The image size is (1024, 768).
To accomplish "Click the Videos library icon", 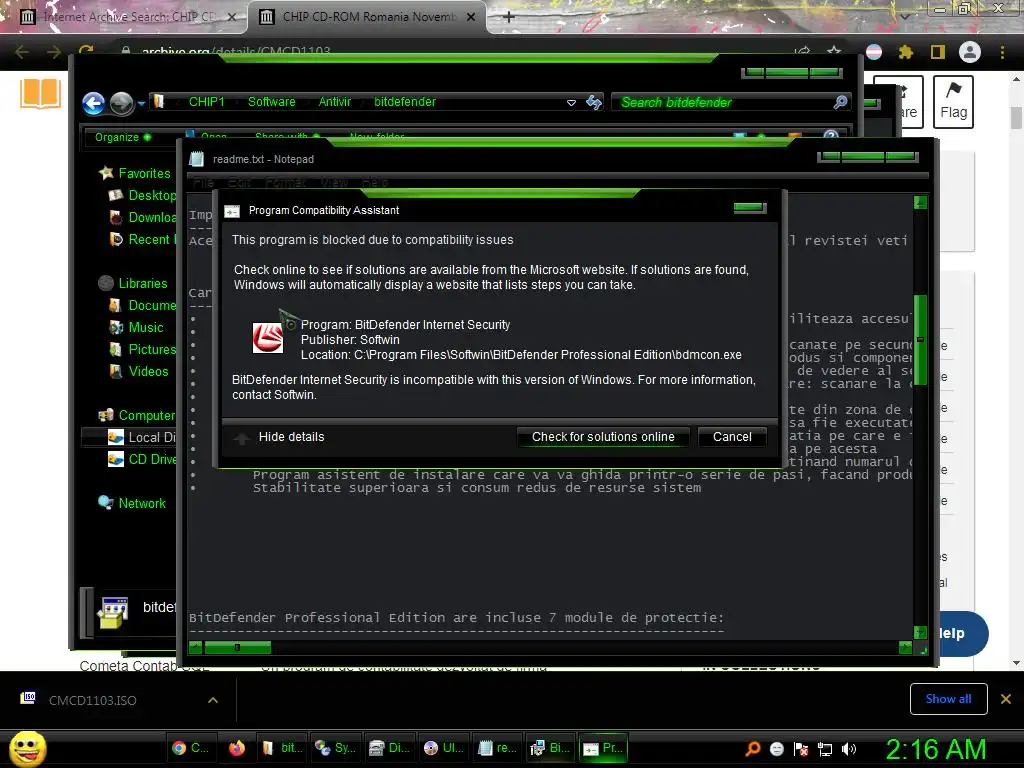I will [116, 372].
